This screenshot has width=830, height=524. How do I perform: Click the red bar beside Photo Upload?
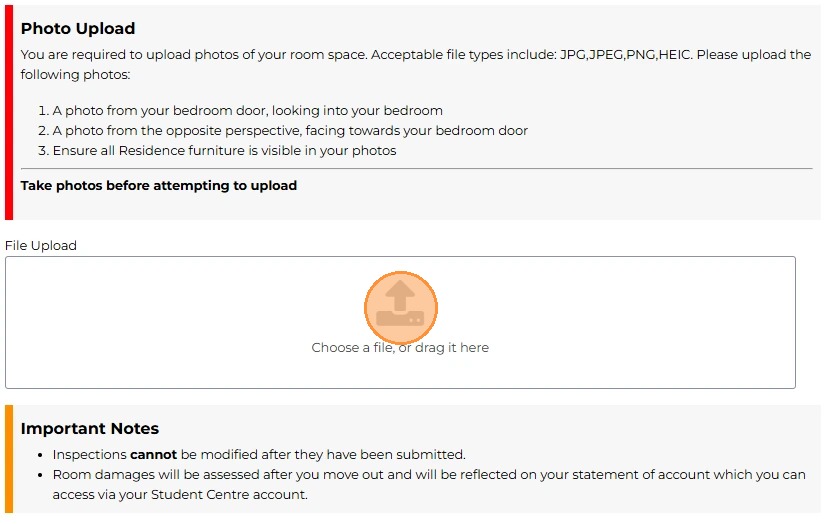pyautogui.click(x=9, y=110)
